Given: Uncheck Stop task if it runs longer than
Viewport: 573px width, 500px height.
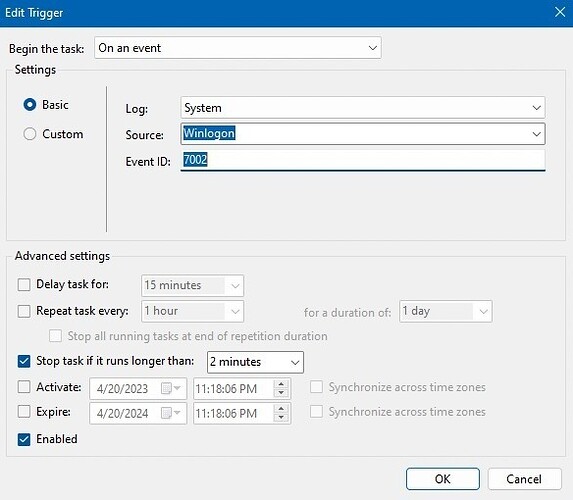Looking at the screenshot, I should click(x=24, y=361).
